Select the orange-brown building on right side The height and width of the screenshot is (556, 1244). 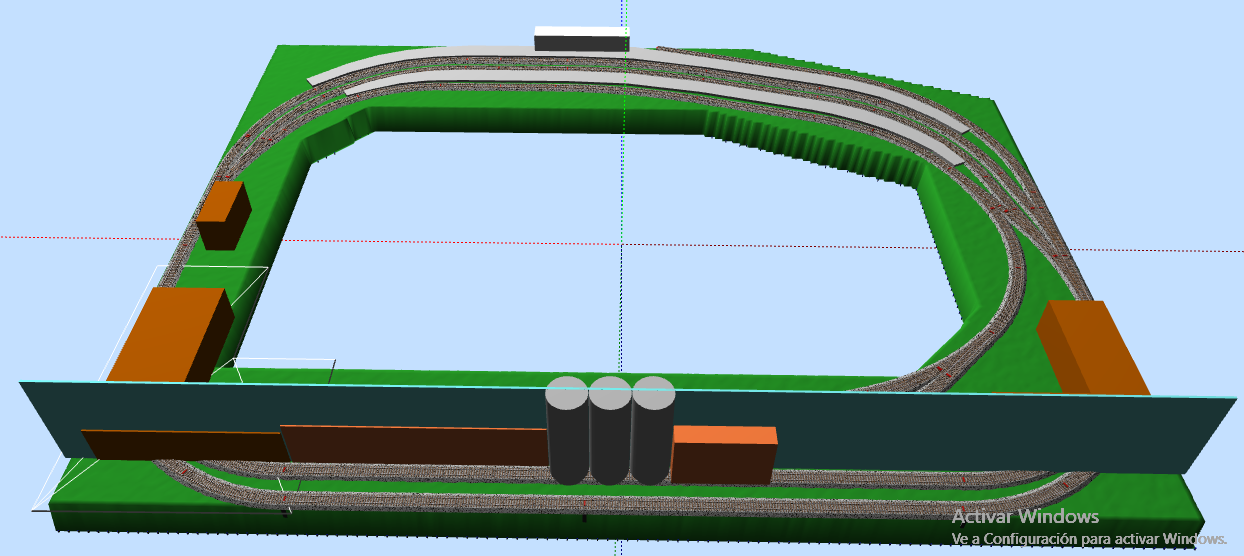(1092, 347)
